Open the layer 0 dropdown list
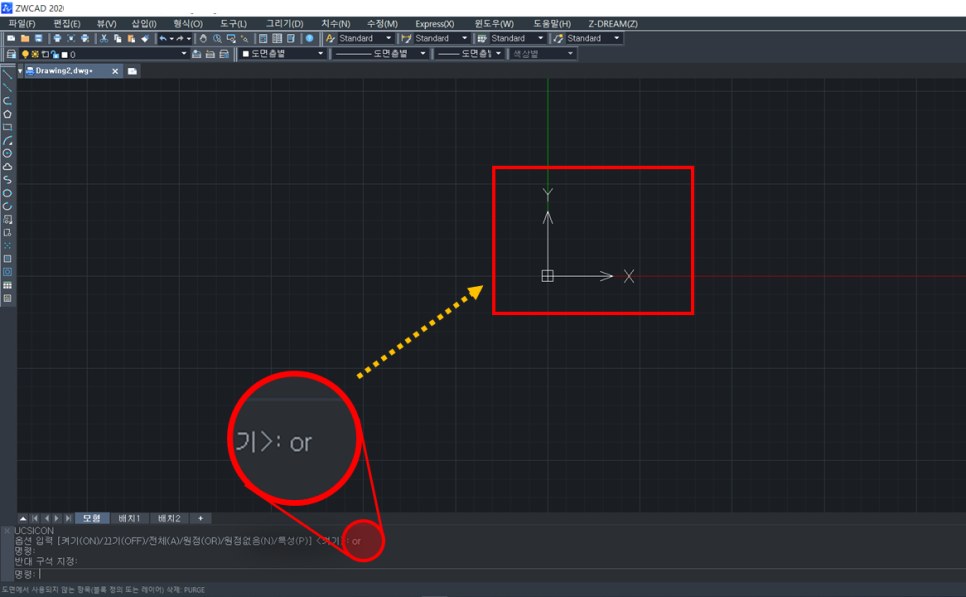Screen dimensions: 966x597 (x=183, y=54)
